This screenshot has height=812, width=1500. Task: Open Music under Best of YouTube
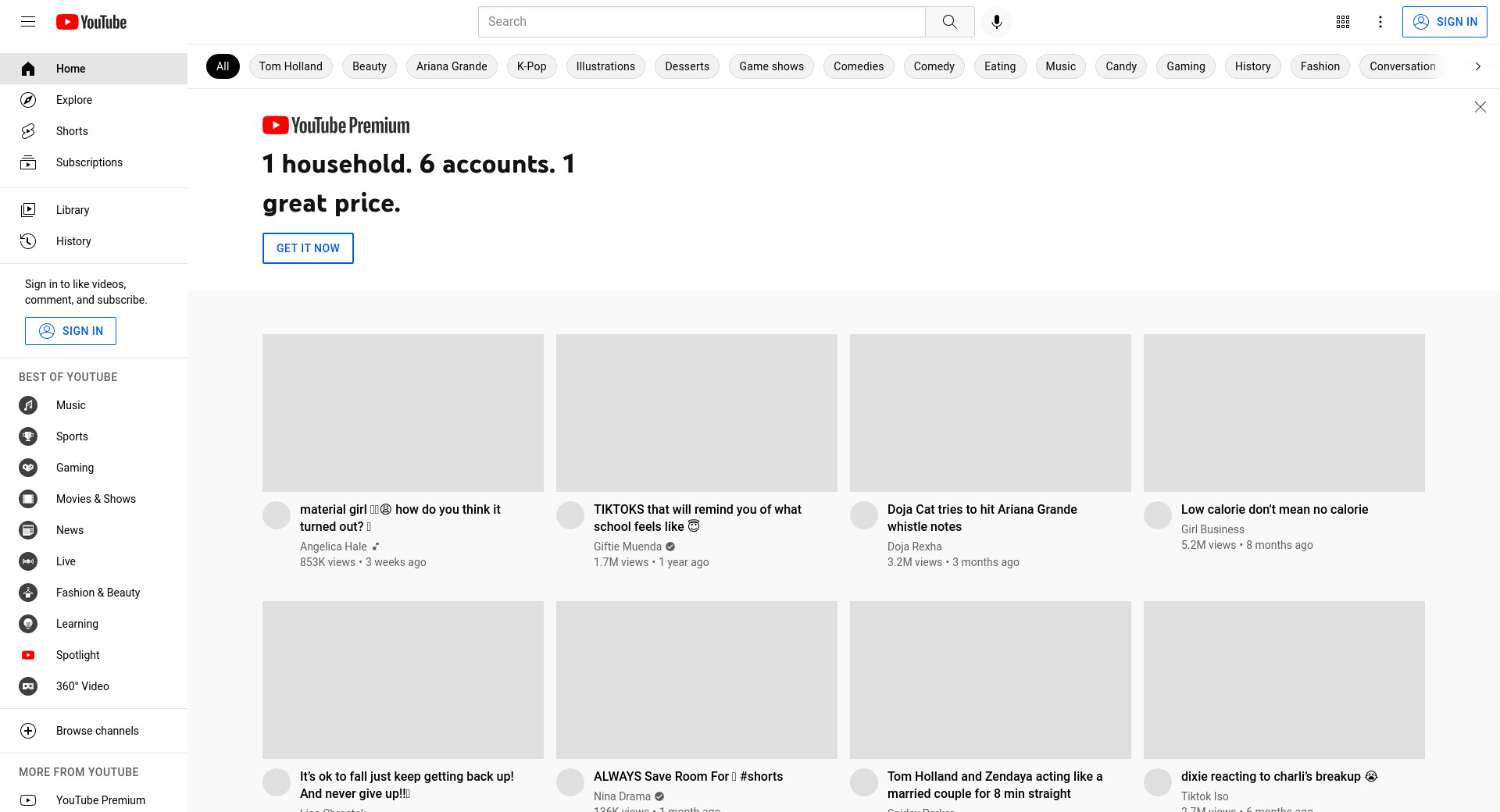pos(94,405)
